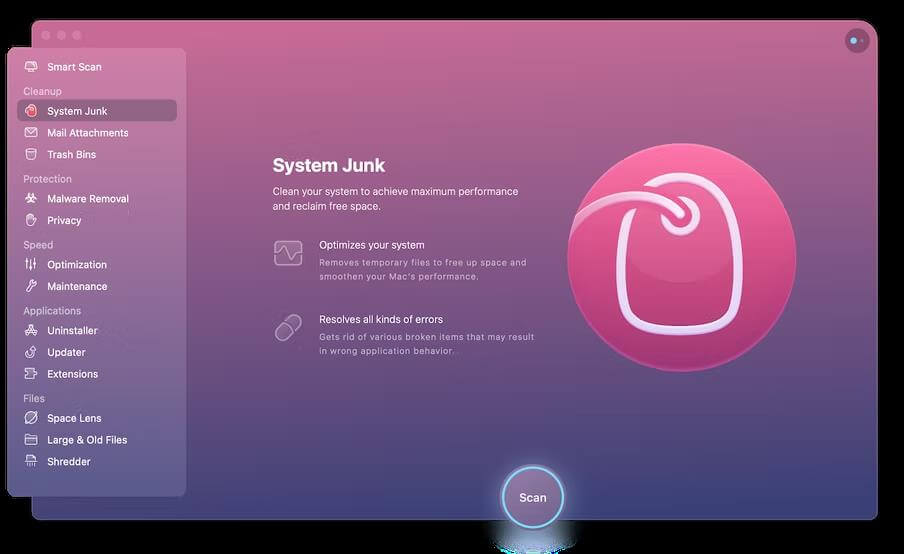904x554 pixels.
Task: Click the Uninstaller icon in sidebar
Action: 30,331
